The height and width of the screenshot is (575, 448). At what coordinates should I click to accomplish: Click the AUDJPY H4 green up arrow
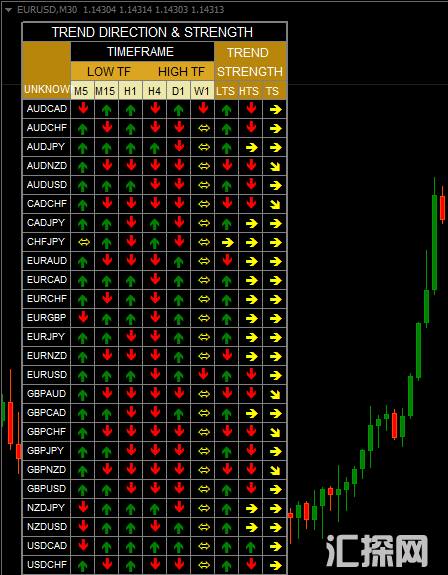pos(155,147)
